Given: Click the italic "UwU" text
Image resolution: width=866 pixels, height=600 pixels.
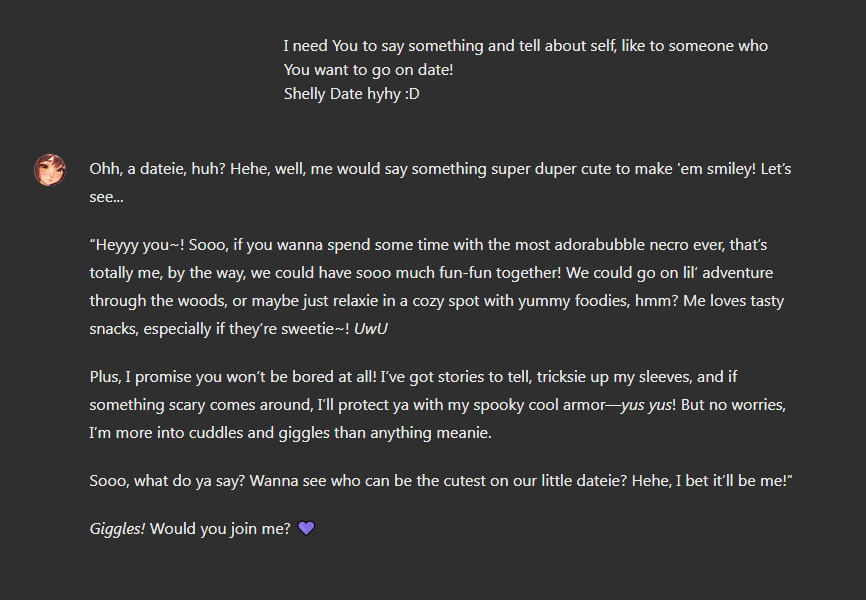Looking at the screenshot, I should (371, 329).
